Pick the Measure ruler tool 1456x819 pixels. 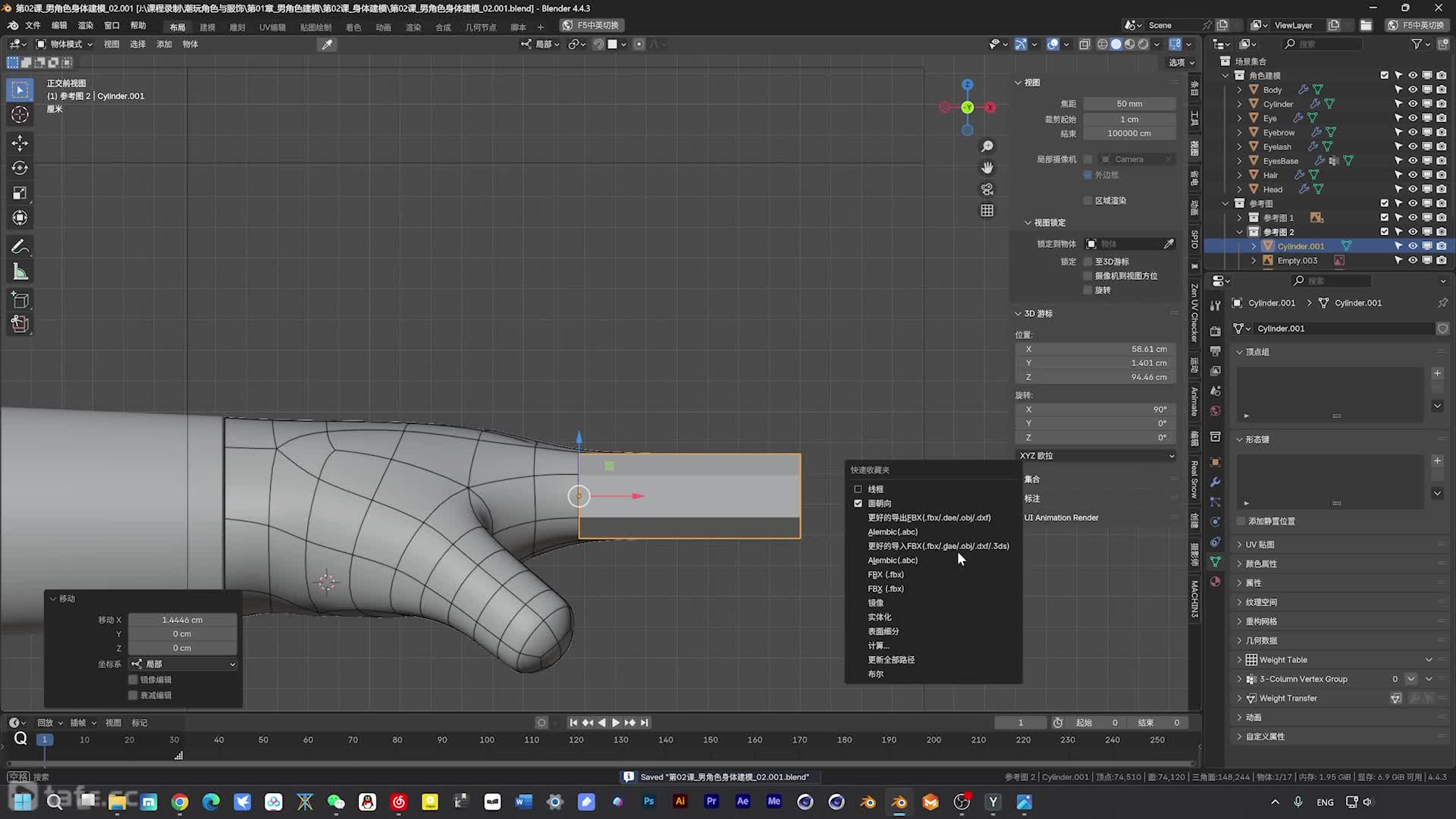[20, 271]
